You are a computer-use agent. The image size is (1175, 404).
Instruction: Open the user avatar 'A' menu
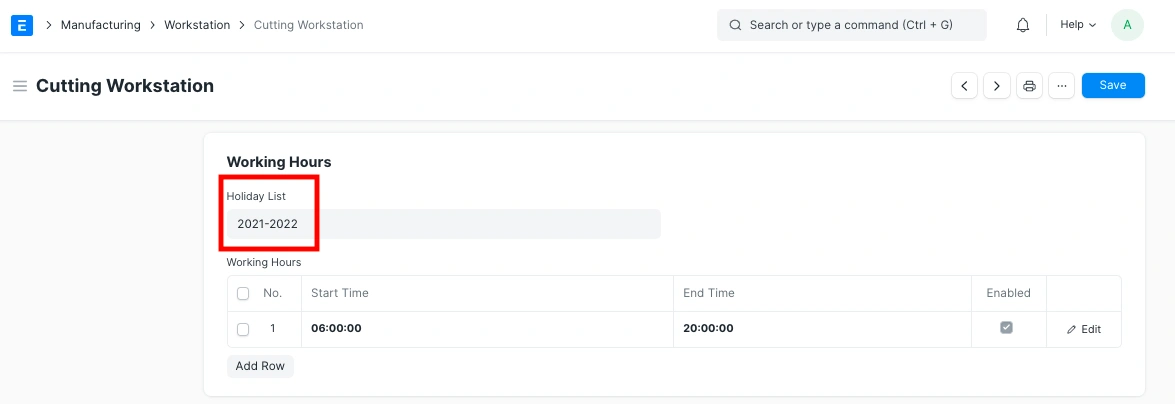click(x=1127, y=25)
